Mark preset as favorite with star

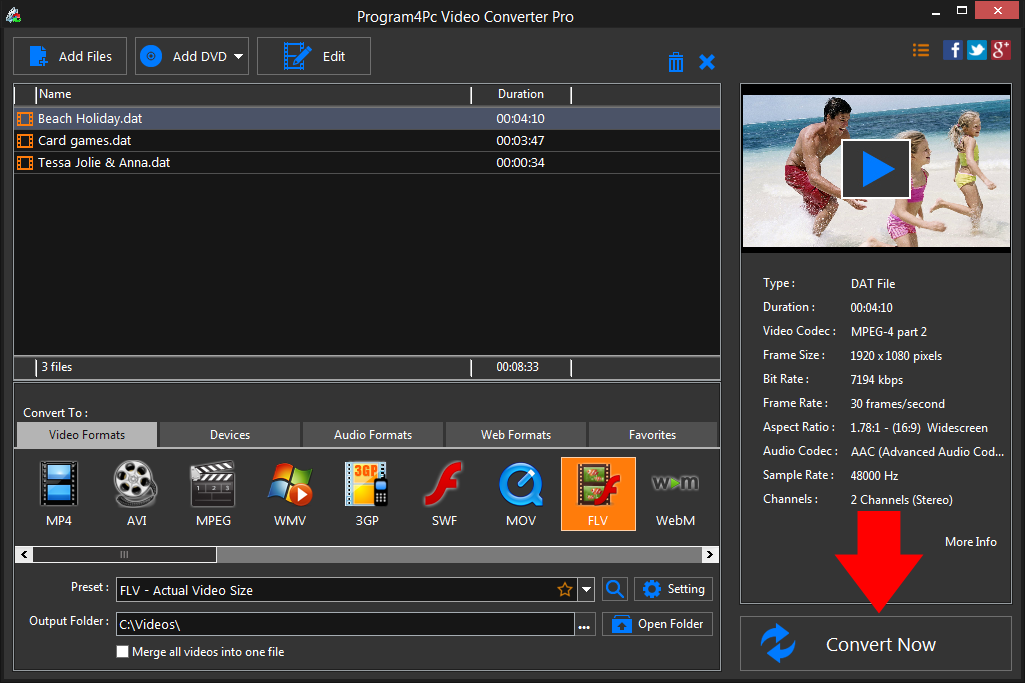(x=565, y=590)
